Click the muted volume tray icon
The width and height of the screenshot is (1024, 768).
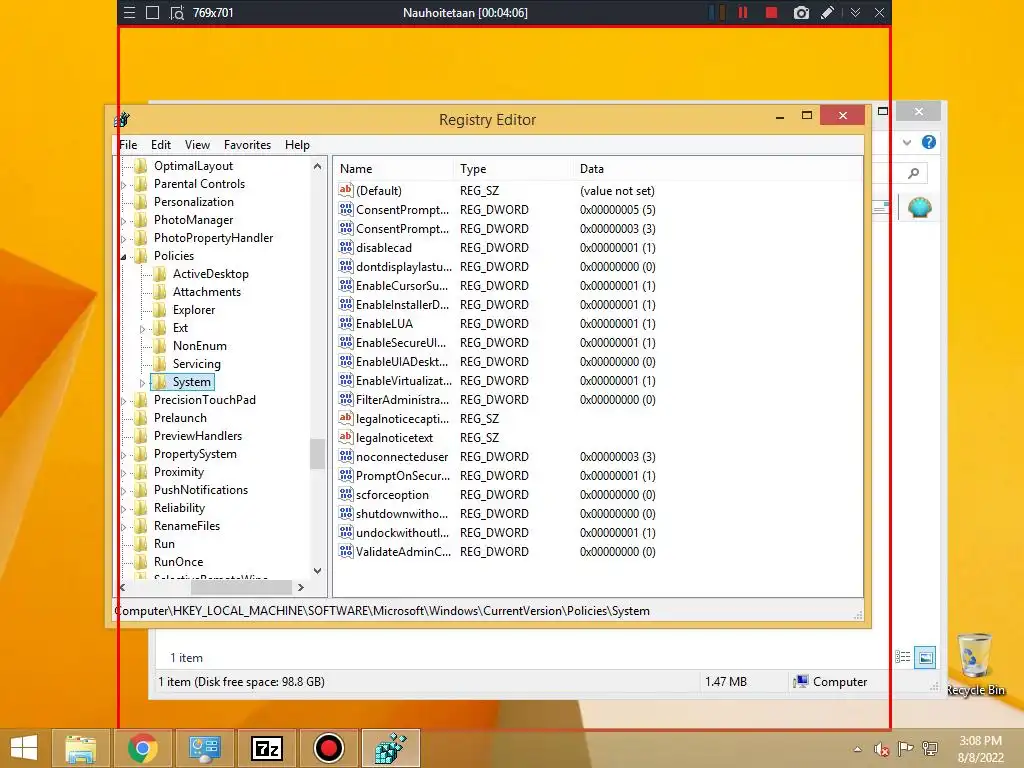tap(881, 749)
